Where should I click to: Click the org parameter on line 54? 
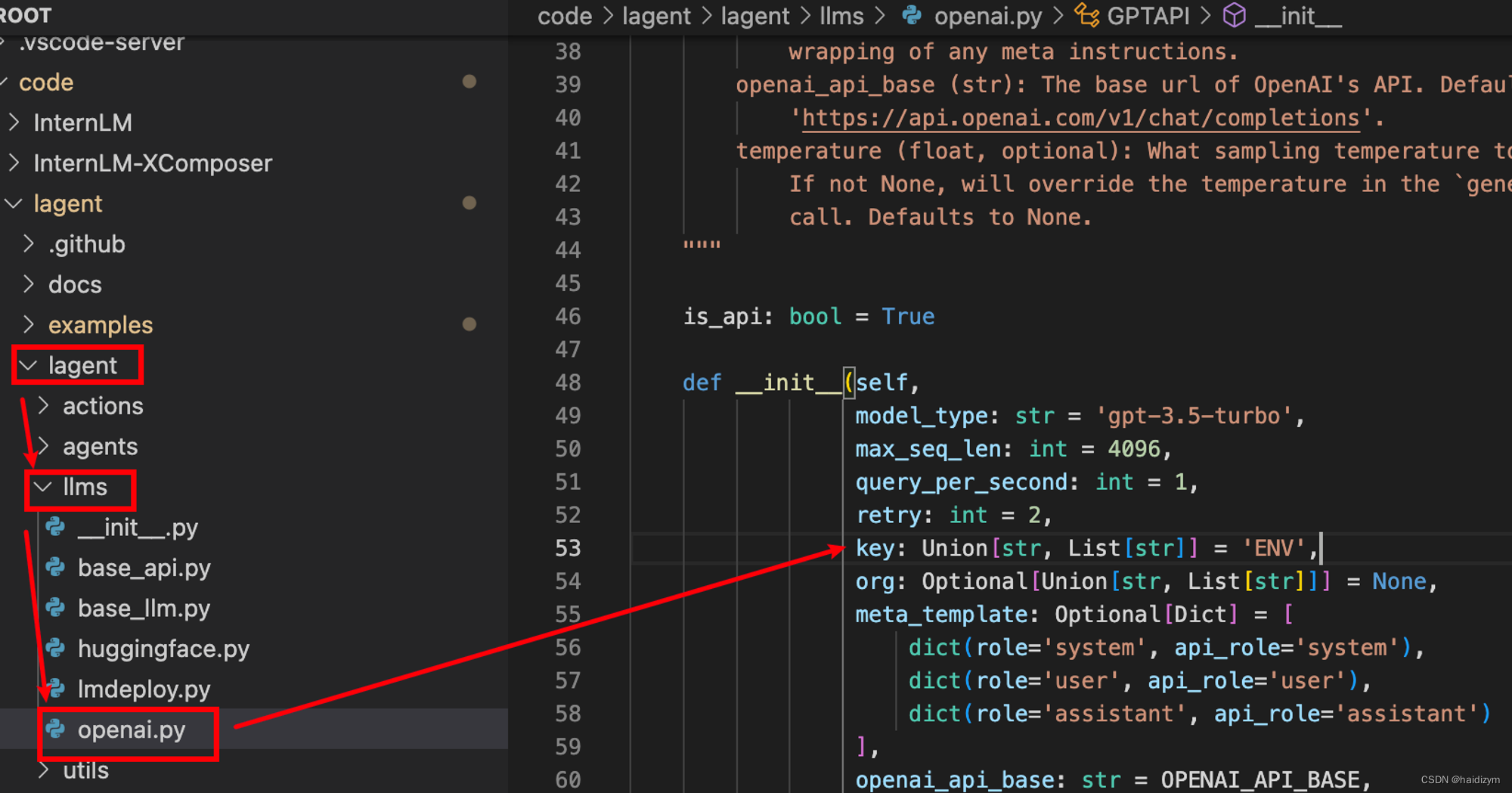[x=875, y=581]
